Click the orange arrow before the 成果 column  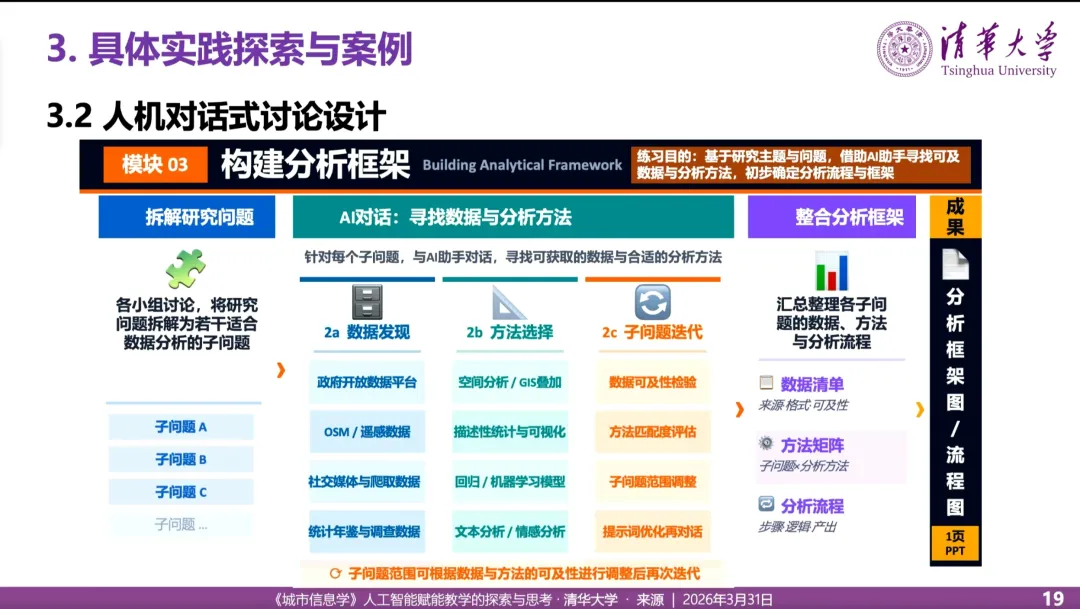coord(920,409)
